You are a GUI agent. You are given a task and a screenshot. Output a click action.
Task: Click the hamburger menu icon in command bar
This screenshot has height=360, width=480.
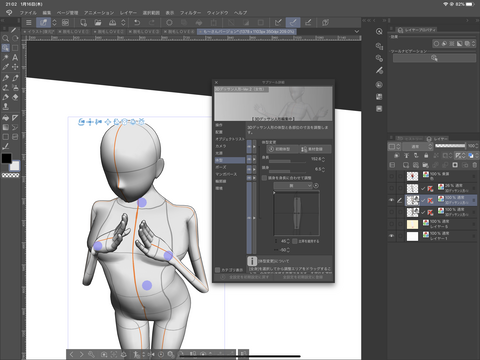[29, 22]
